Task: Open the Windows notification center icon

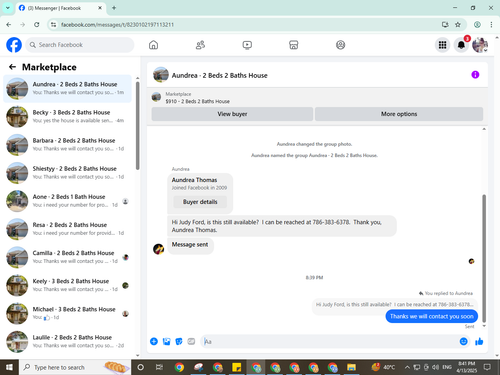Action: click(487, 367)
